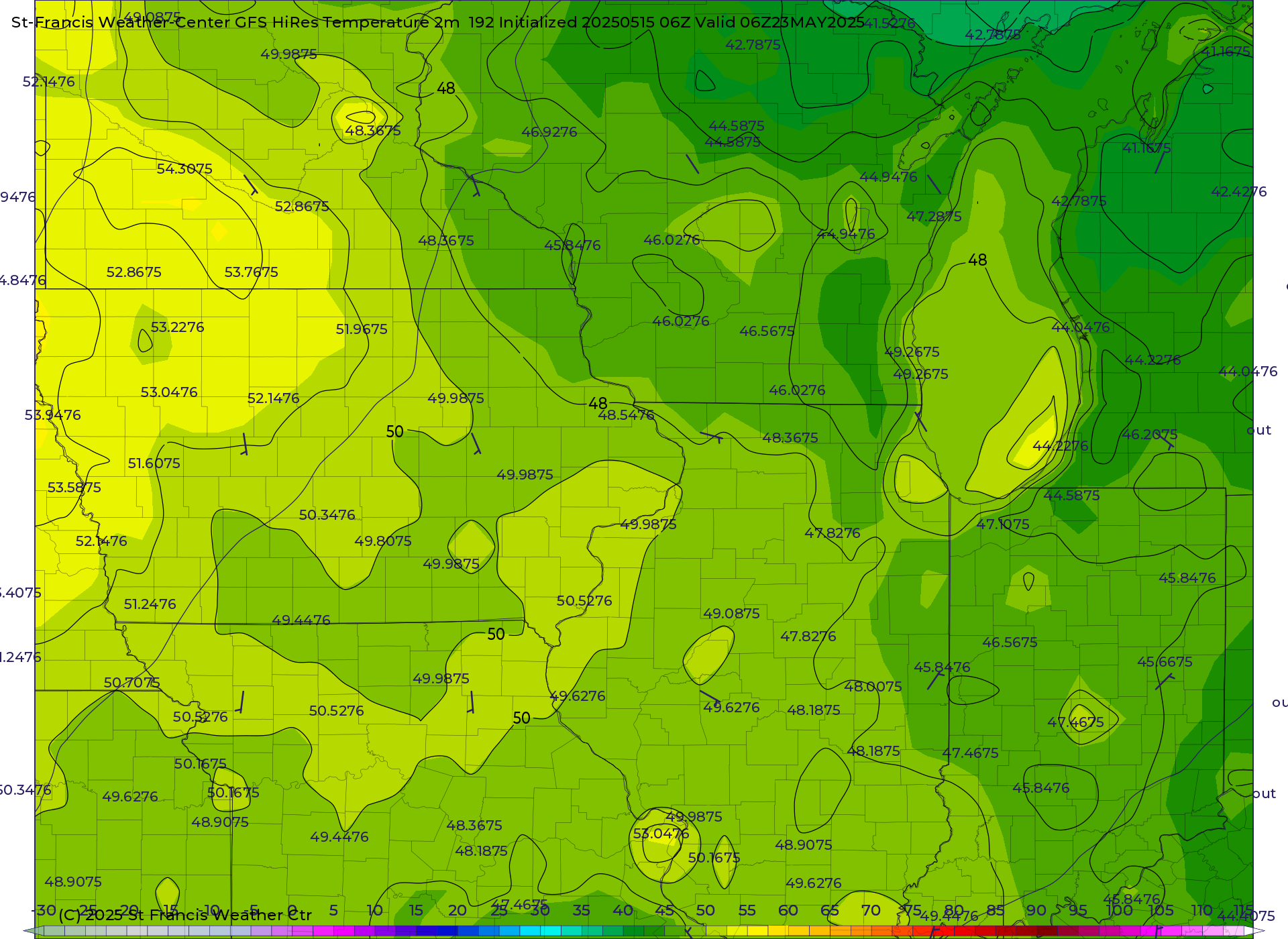This screenshot has width=1288, height=939.
Task: Click the 47.1075 temperature value
Action: [1002, 524]
